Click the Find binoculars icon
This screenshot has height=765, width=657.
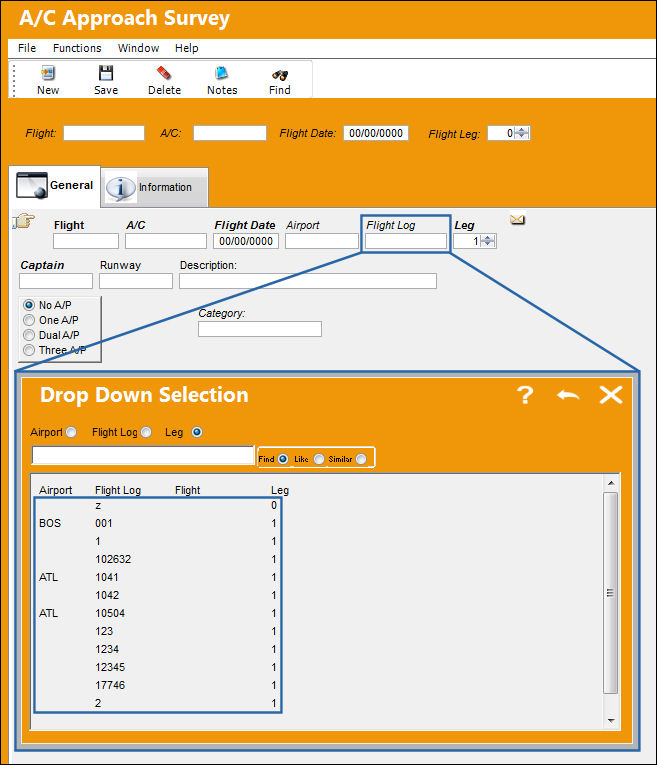[279, 75]
